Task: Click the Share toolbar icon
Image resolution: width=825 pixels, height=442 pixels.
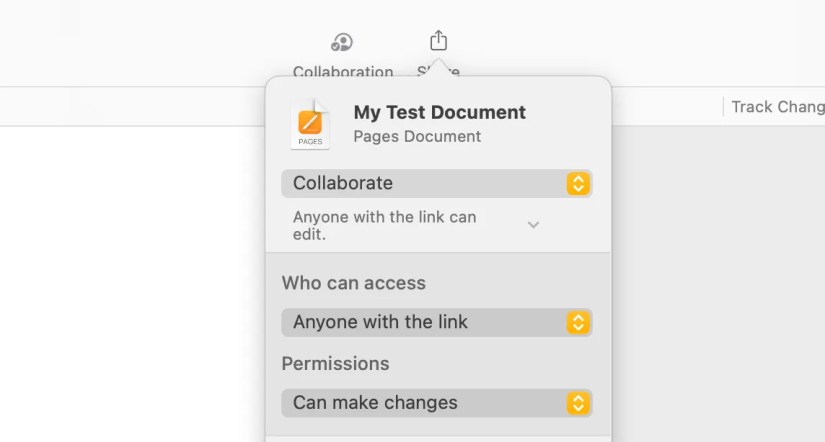Action: click(438, 41)
